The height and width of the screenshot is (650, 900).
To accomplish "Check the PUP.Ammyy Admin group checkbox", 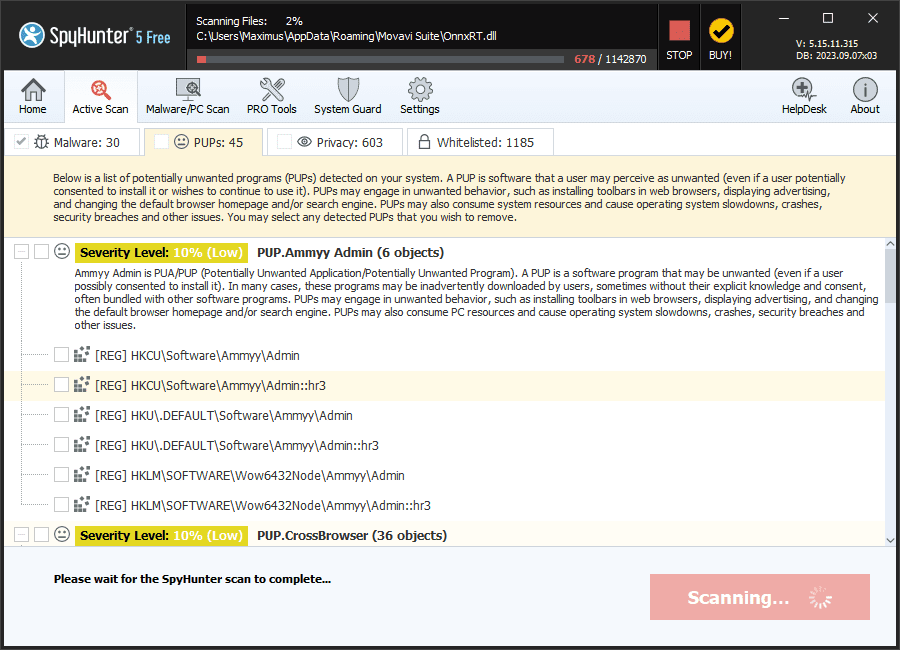I will (41, 252).
